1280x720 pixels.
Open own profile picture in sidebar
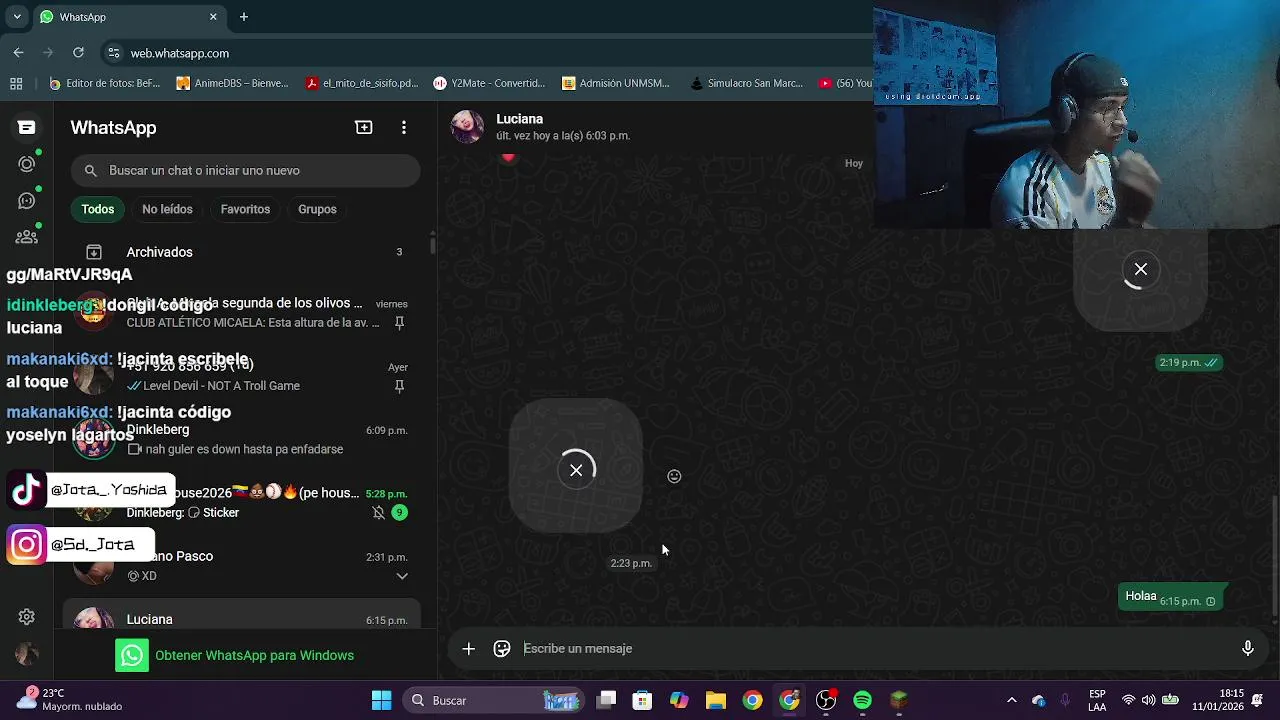27,654
